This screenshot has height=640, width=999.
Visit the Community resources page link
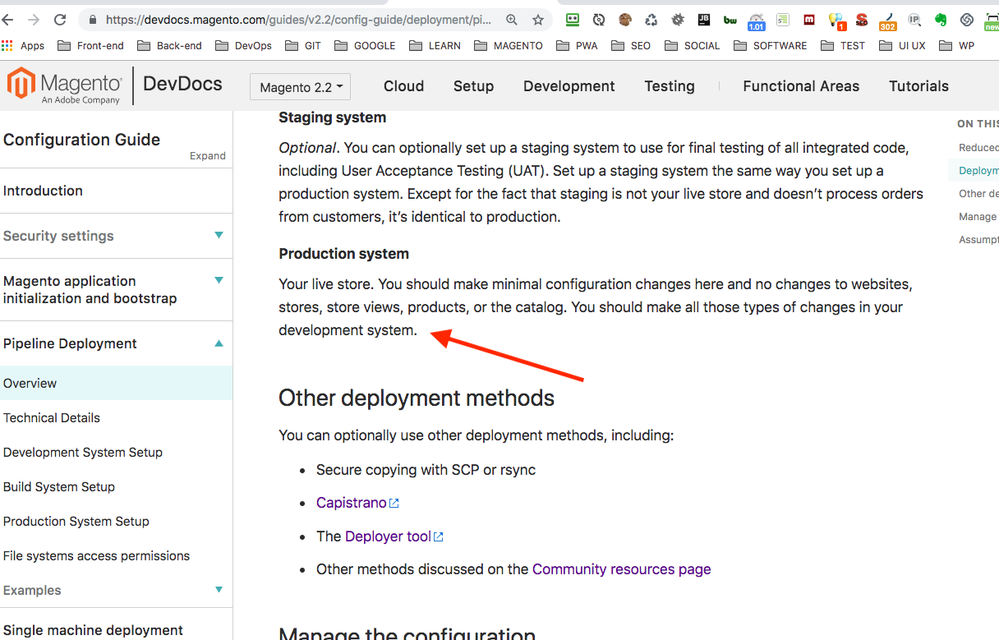[621, 569]
